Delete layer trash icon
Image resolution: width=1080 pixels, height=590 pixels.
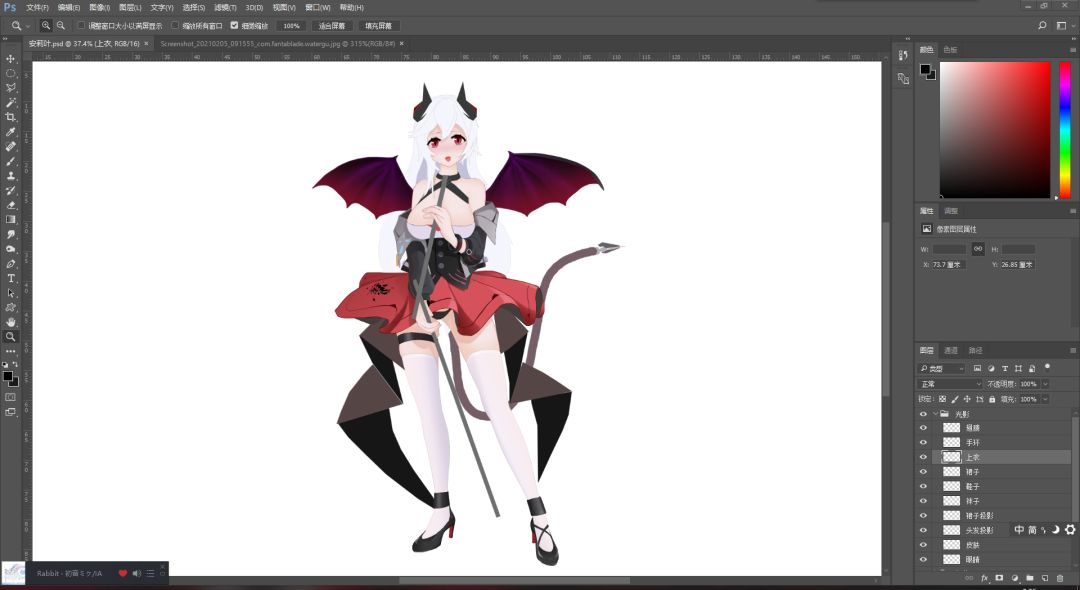pyautogui.click(x=1060, y=578)
